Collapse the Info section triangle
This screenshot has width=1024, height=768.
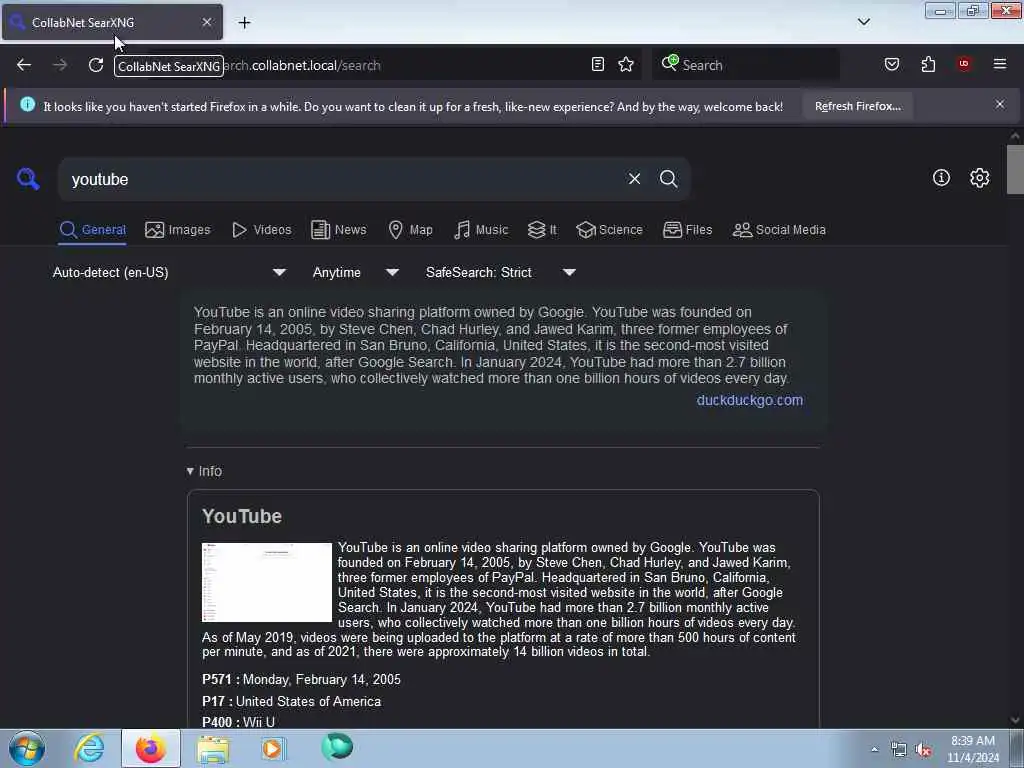190,471
